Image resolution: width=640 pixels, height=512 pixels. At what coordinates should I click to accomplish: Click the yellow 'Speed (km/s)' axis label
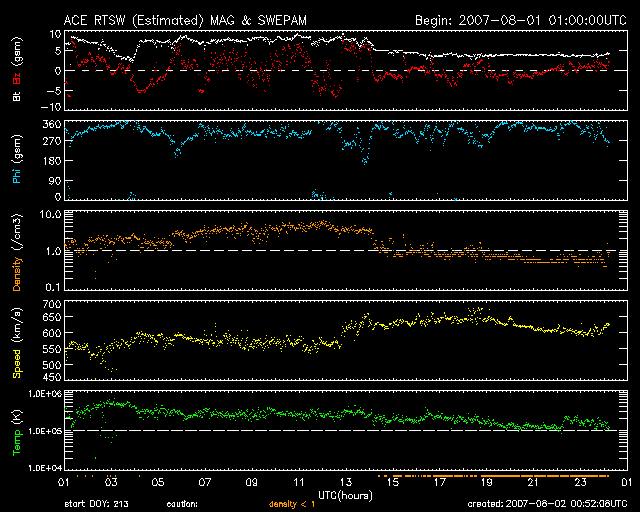click(17, 343)
